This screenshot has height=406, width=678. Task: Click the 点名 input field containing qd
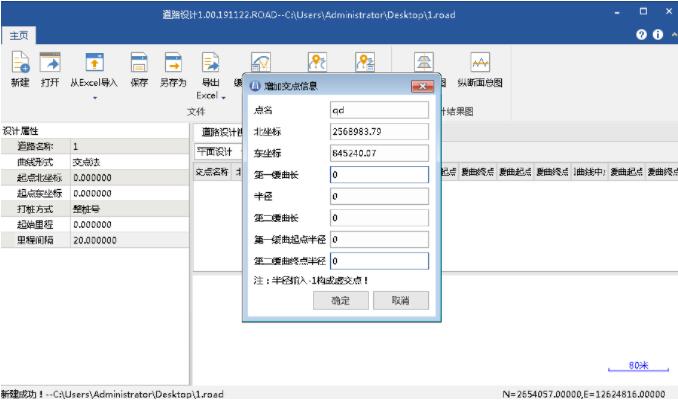tap(379, 110)
